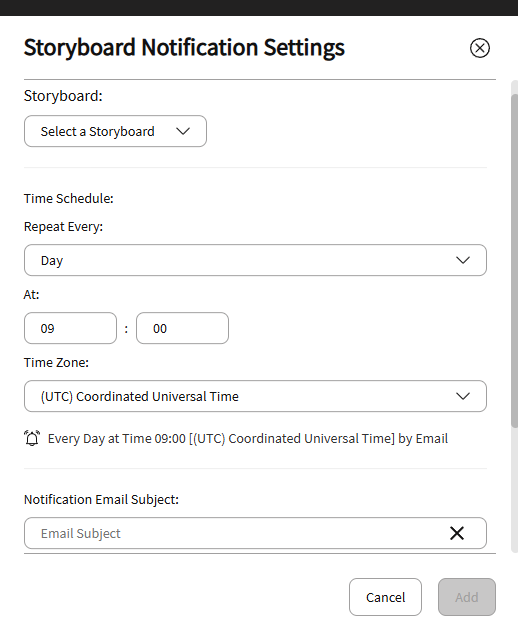Click the Time Schedule label
This screenshot has height=640, width=518.
(69, 198)
